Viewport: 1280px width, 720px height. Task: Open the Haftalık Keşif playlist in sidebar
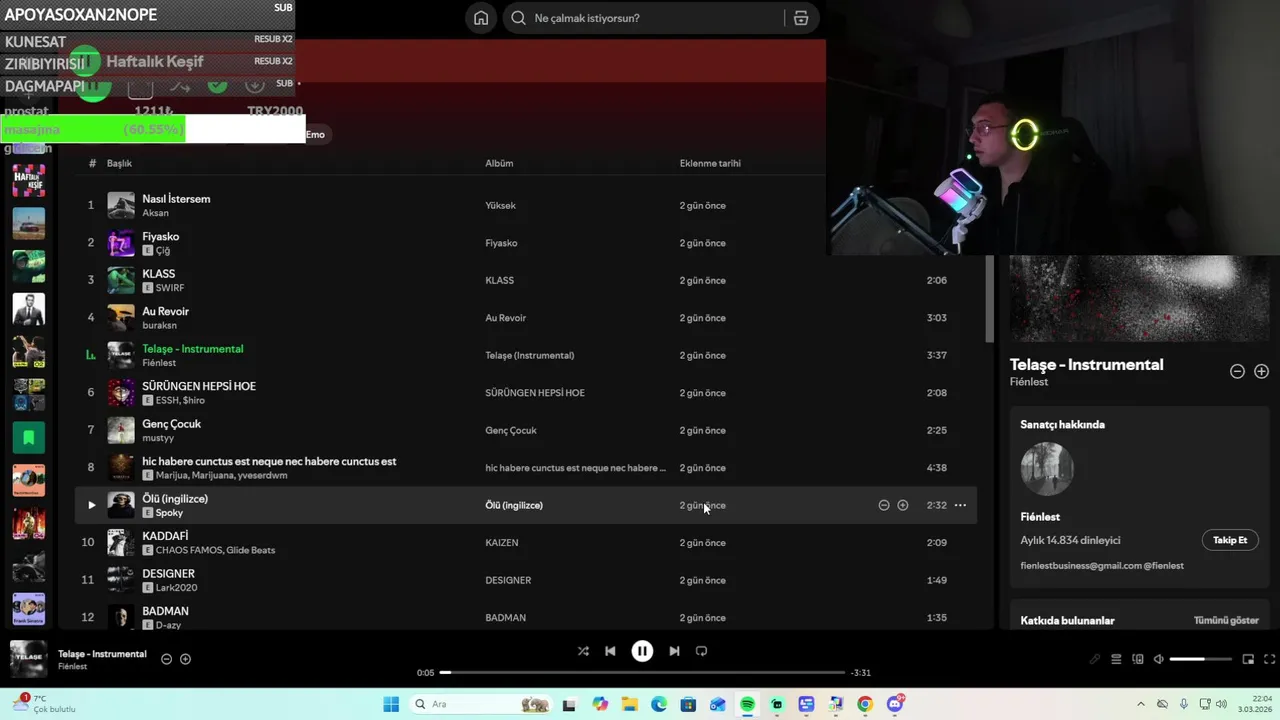click(28, 180)
